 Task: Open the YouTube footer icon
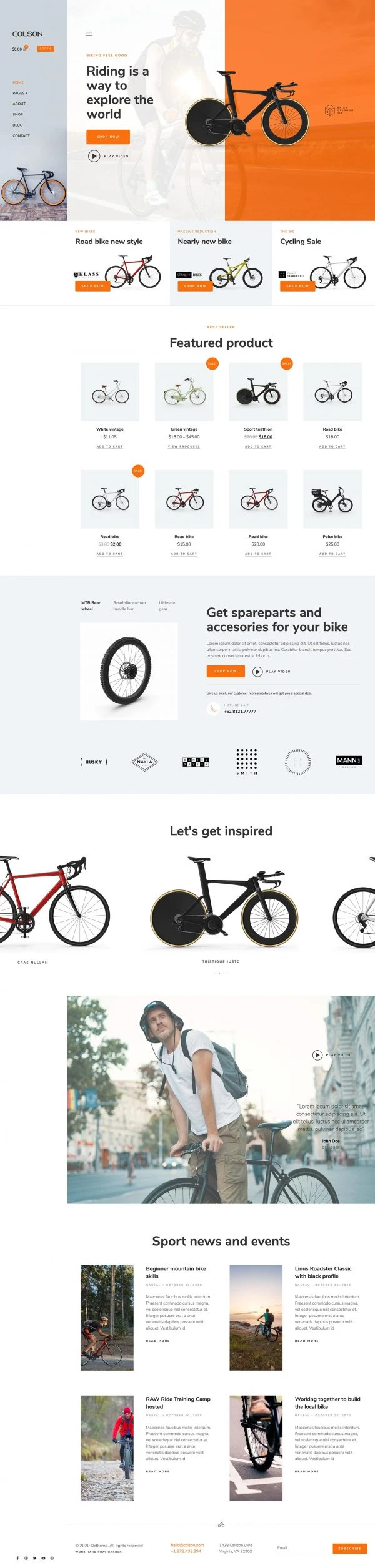43,1558
